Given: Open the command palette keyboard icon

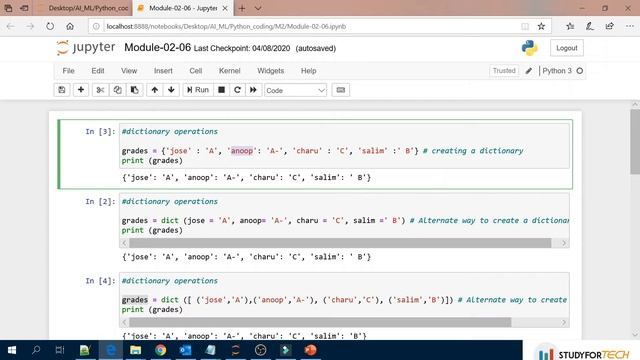Looking at the screenshot, I should [x=340, y=90].
